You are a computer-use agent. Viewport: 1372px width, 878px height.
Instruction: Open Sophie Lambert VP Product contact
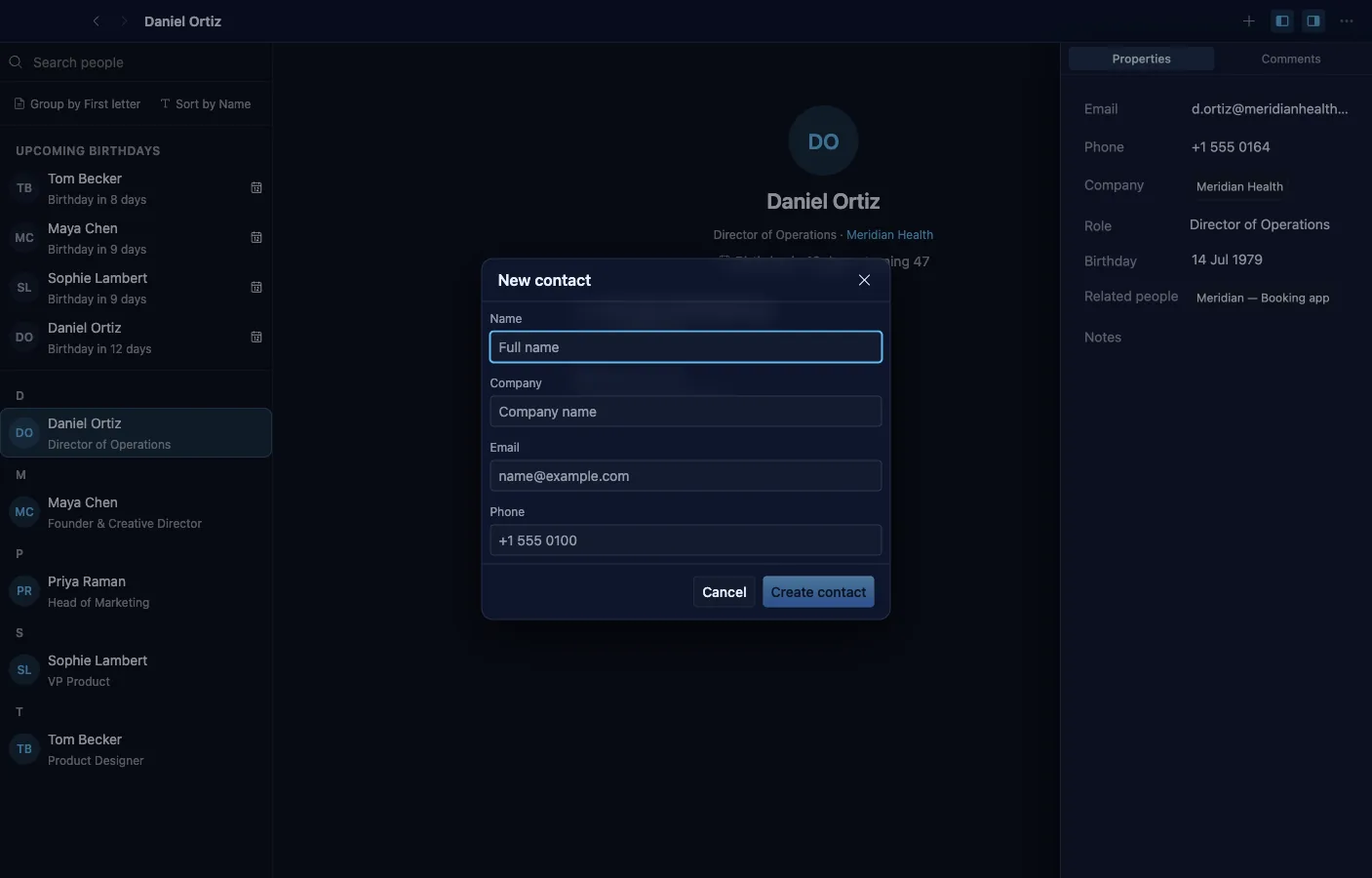(x=136, y=670)
